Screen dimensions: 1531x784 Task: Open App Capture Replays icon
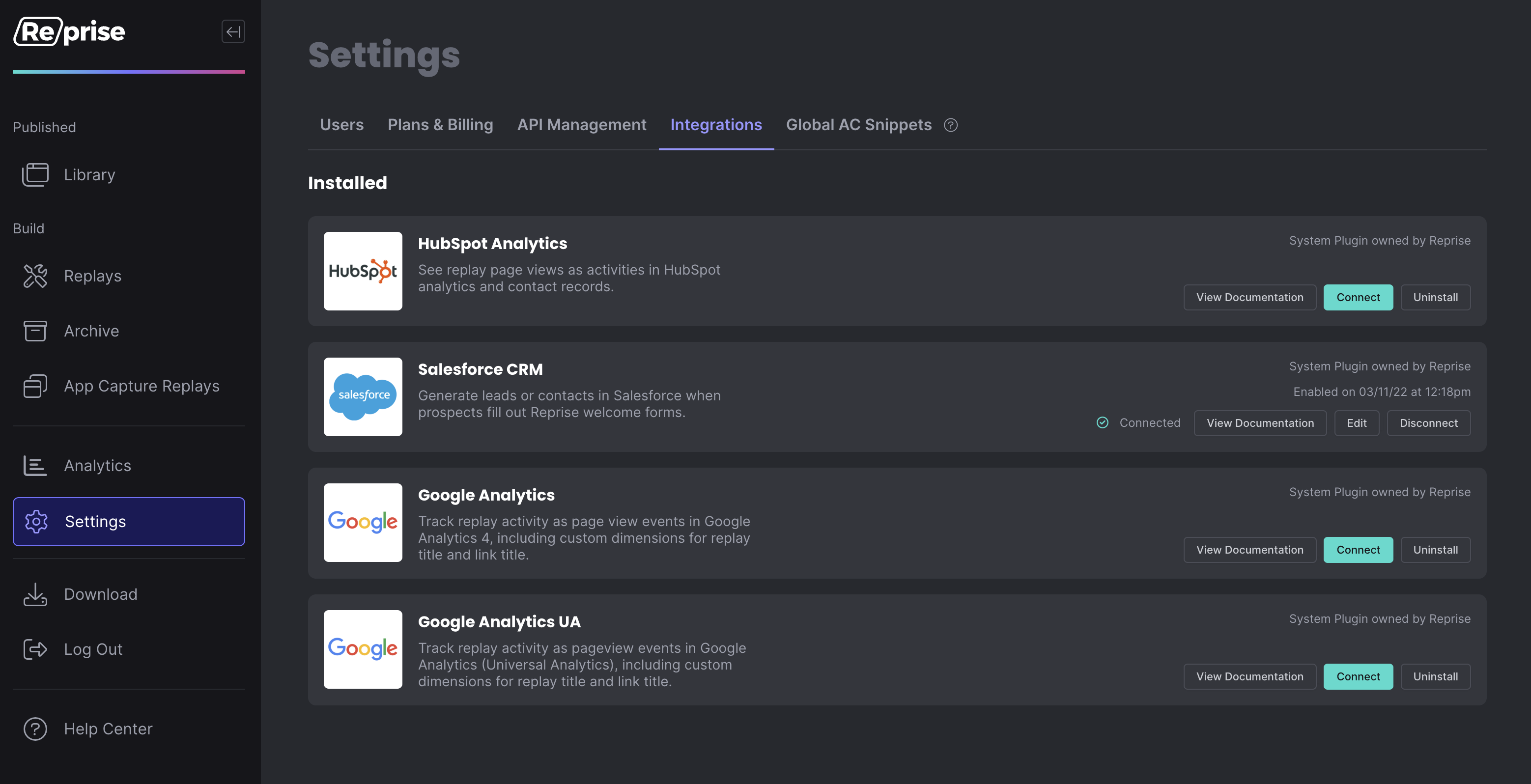(x=35, y=386)
